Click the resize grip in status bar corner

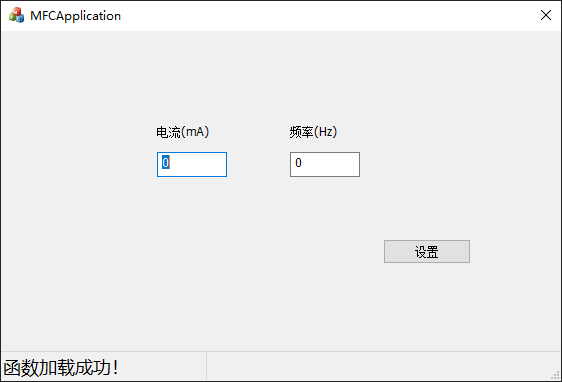click(x=555, y=375)
